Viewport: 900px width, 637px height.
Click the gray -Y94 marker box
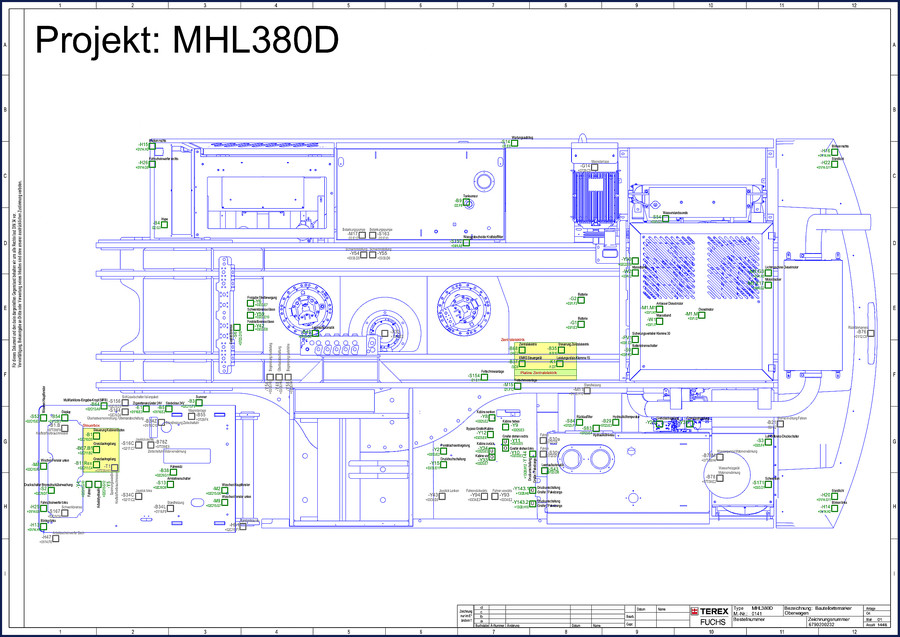(484, 496)
